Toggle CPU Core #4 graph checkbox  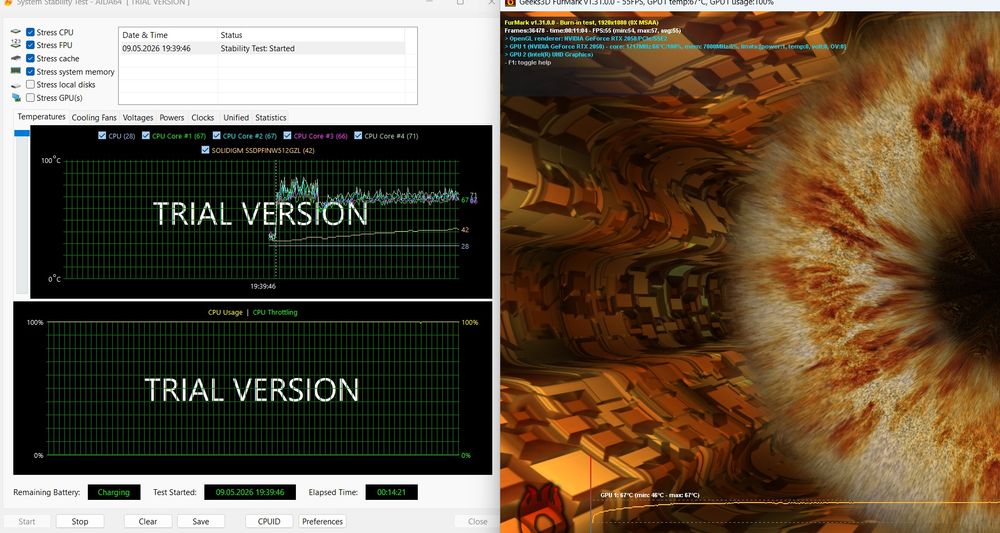(x=358, y=136)
